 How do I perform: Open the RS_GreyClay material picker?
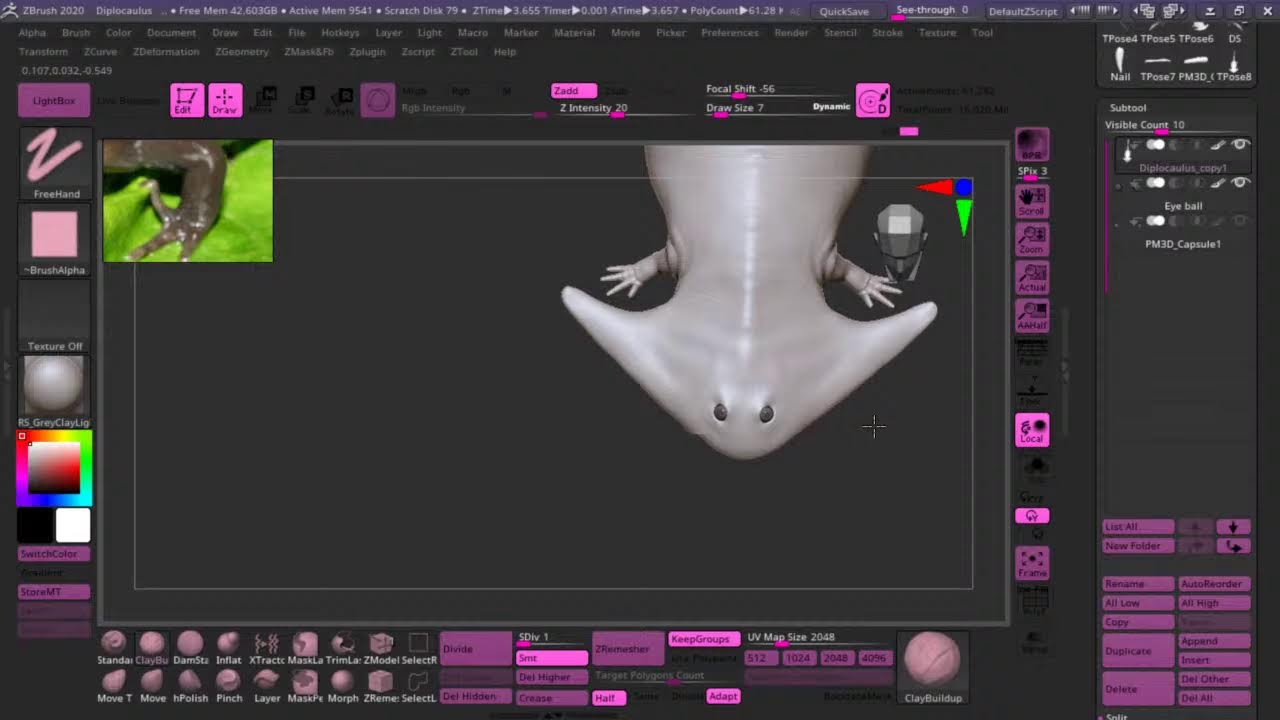click(x=55, y=391)
